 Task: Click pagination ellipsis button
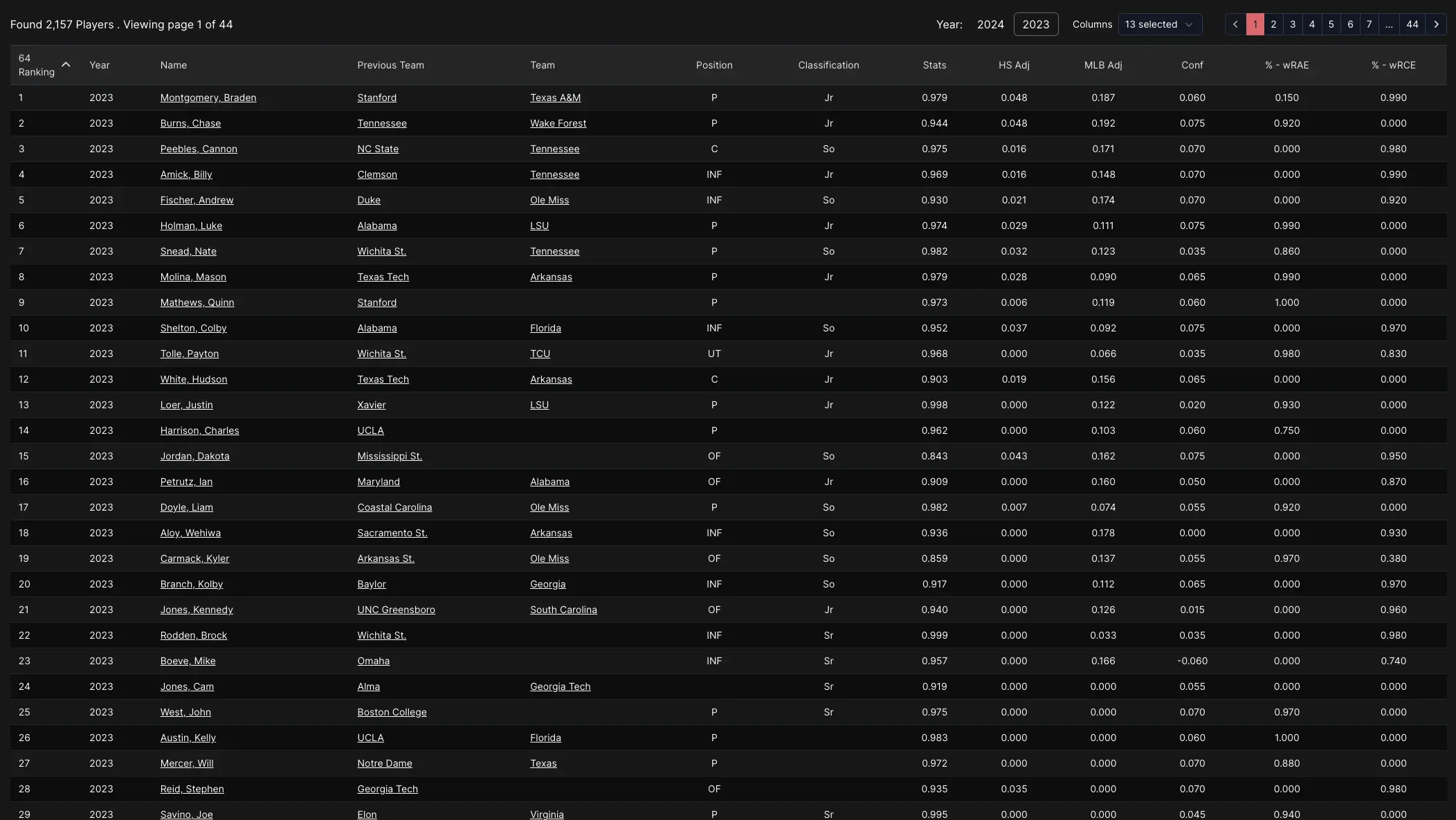1389,24
